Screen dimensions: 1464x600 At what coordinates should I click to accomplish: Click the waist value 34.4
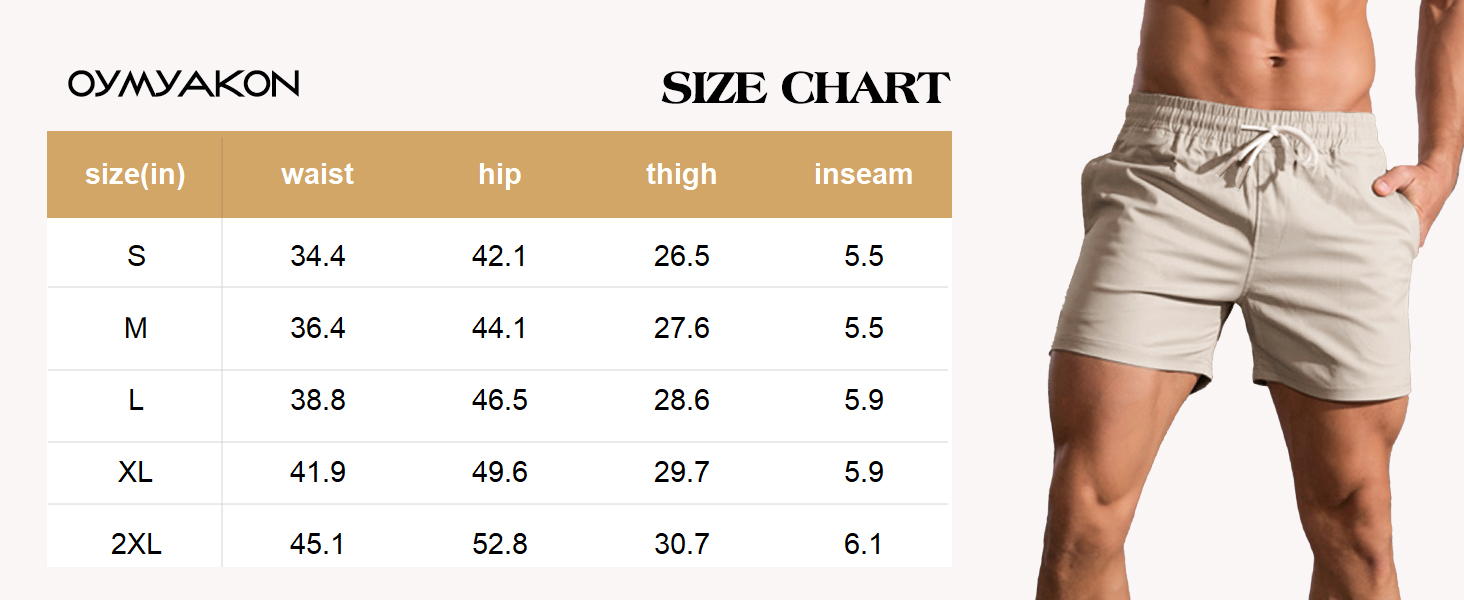click(x=318, y=256)
